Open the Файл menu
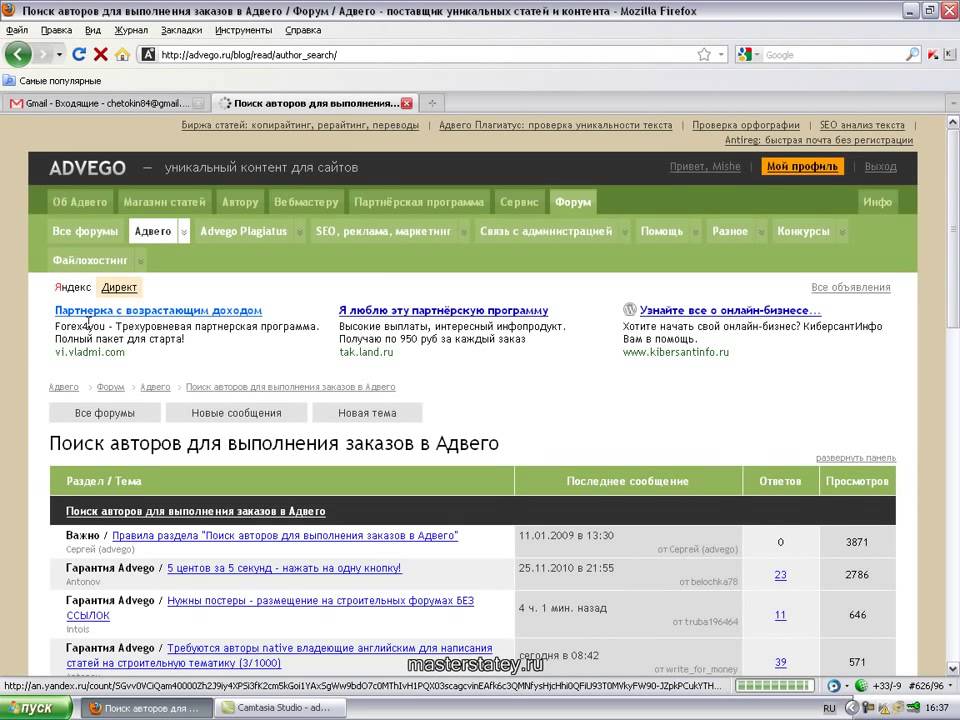Screen dimensions: 960x720 [x=17, y=30]
